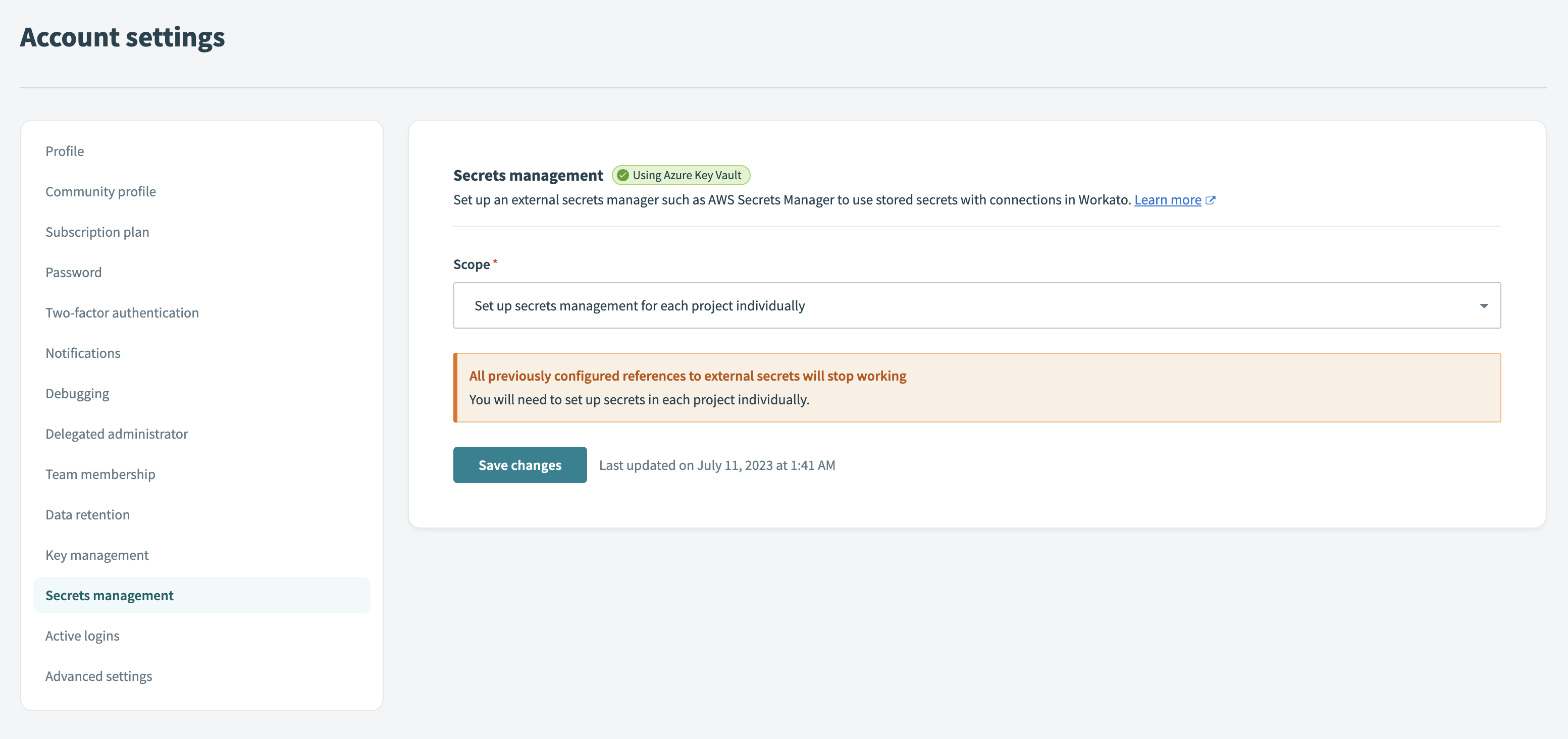Navigate to Active logins settings
The width and height of the screenshot is (1568, 739).
[82, 634]
